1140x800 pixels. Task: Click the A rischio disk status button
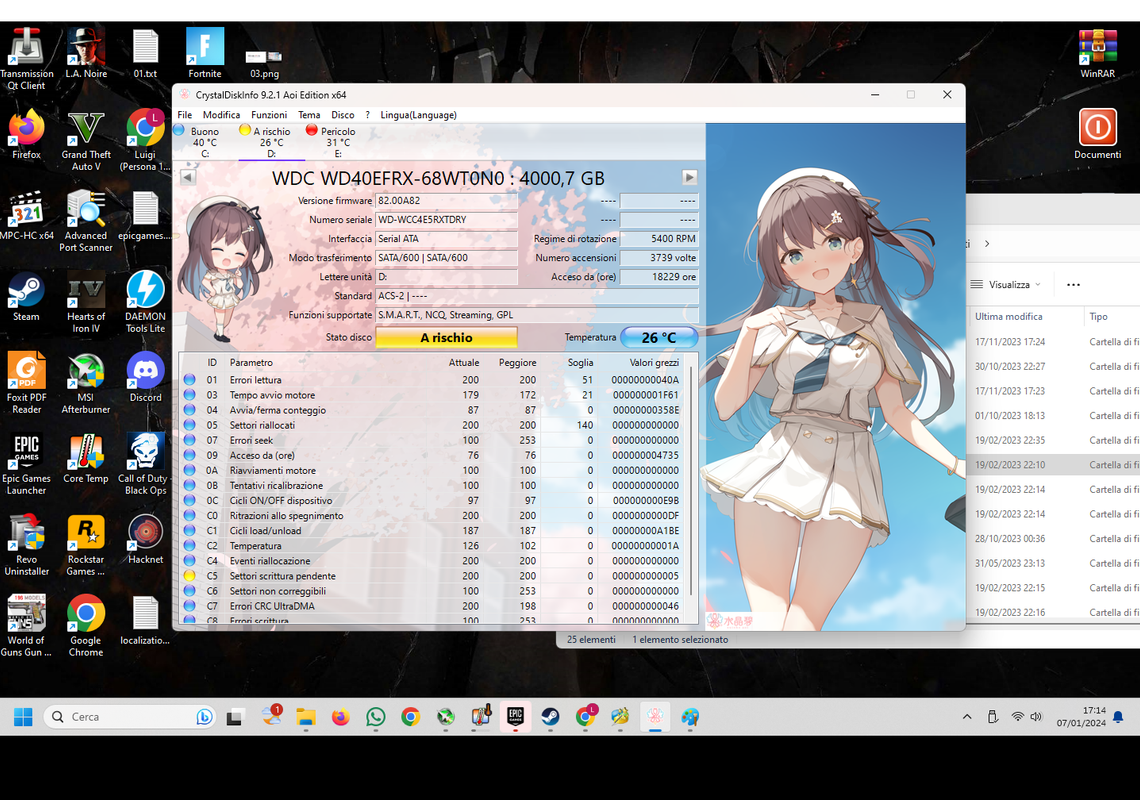tap(446, 337)
